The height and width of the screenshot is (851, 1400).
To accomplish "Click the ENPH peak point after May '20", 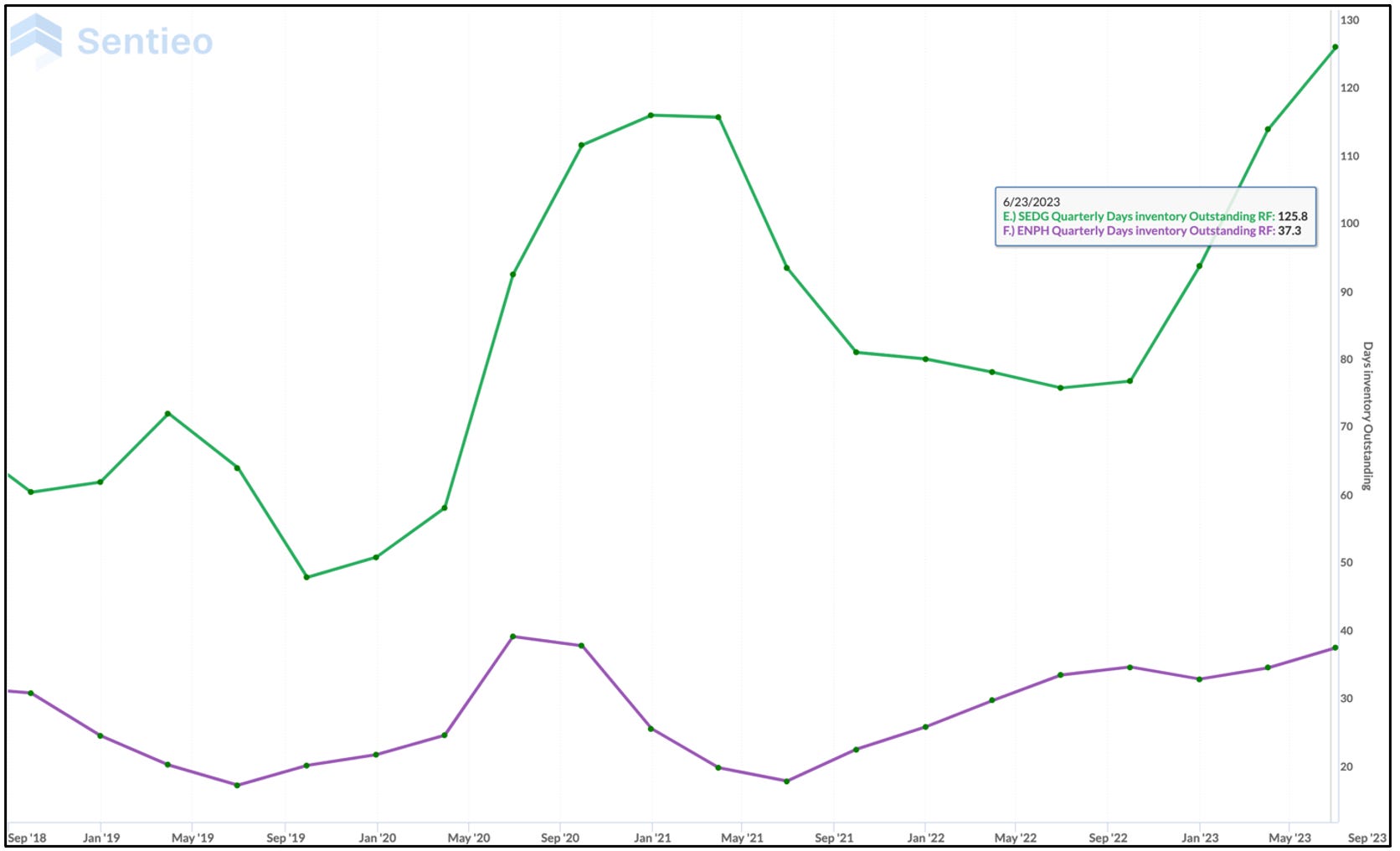I will tap(512, 637).
